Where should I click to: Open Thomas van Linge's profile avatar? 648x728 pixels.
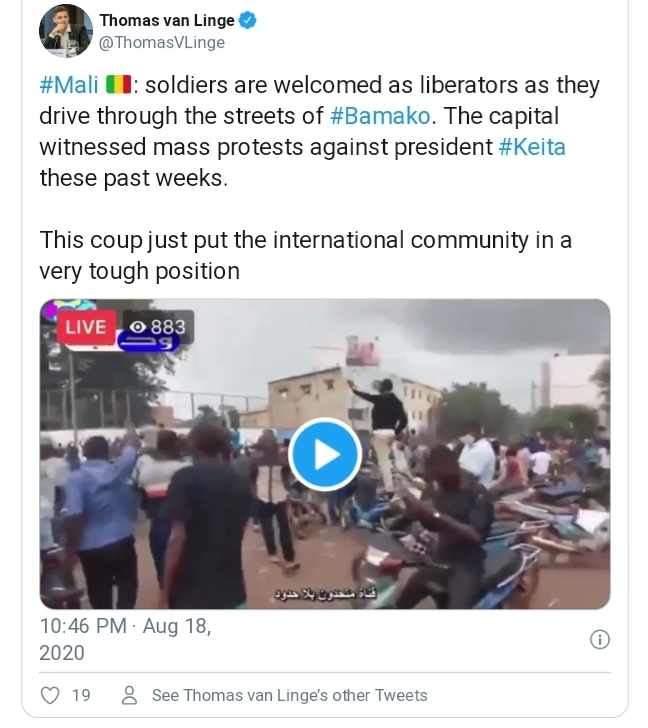click(x=66, y=31)
